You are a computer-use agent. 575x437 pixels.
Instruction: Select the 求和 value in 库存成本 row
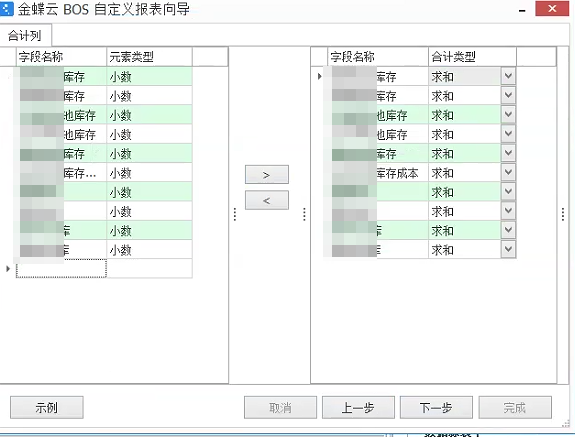point(464,172)
